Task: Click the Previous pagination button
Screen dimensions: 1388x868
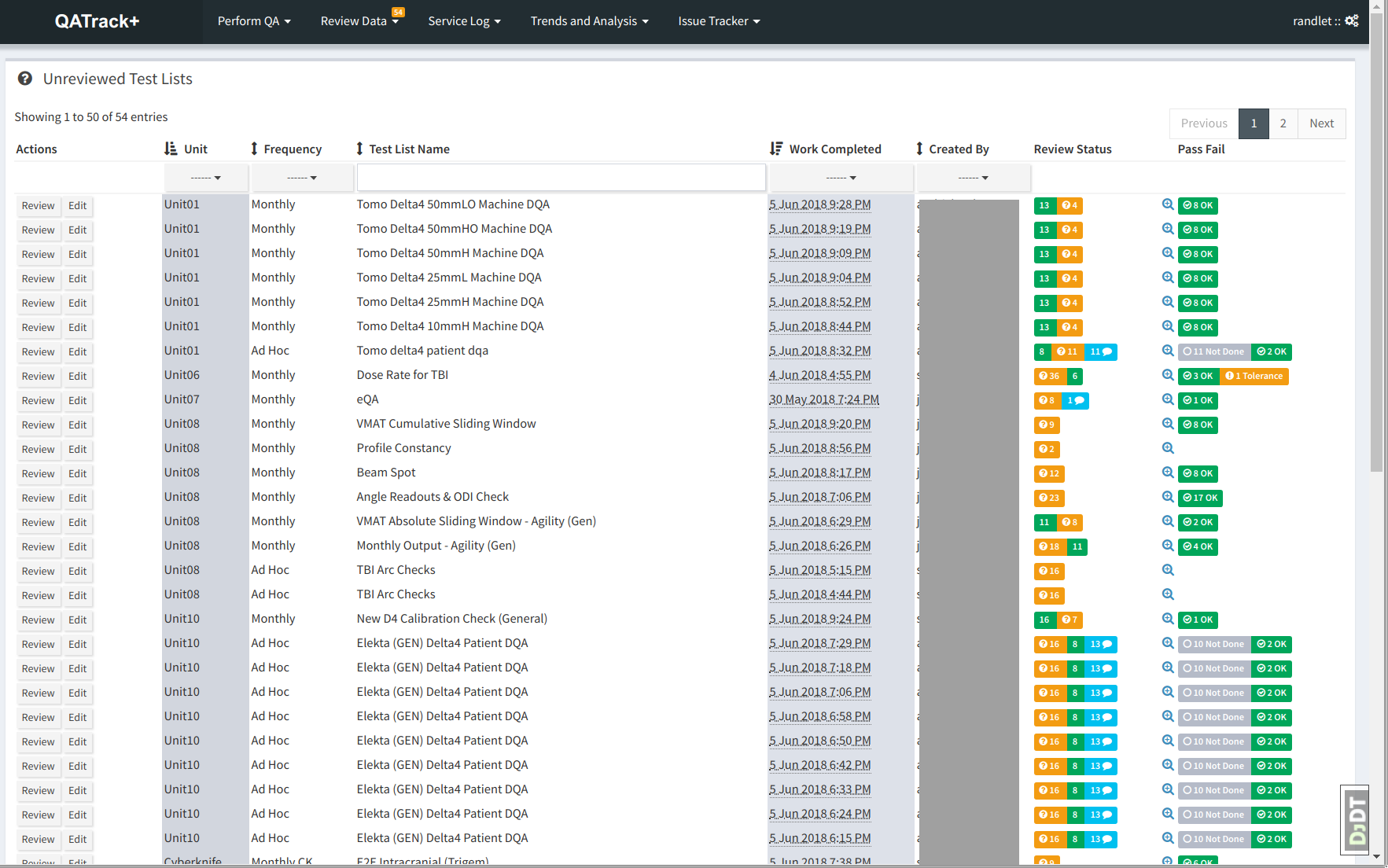Action: tap(1204, 123)
